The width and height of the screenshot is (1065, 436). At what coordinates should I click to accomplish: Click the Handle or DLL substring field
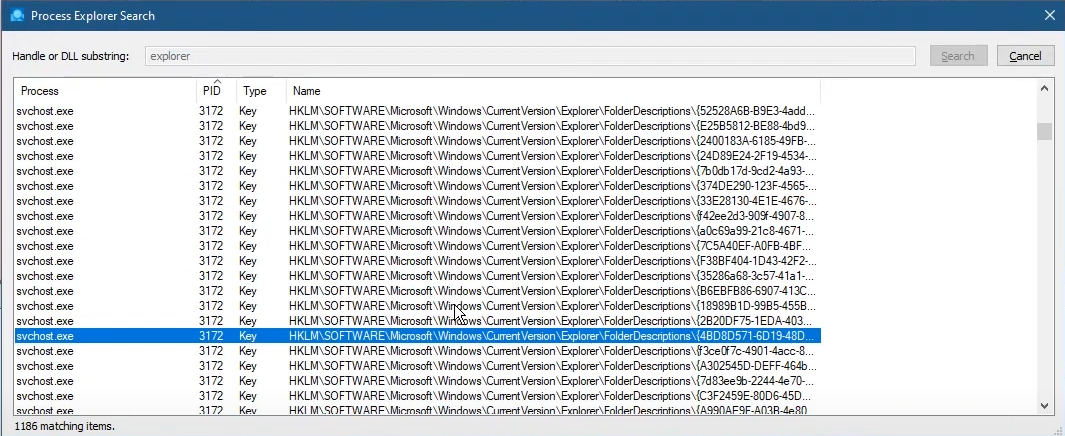[530, 56]
